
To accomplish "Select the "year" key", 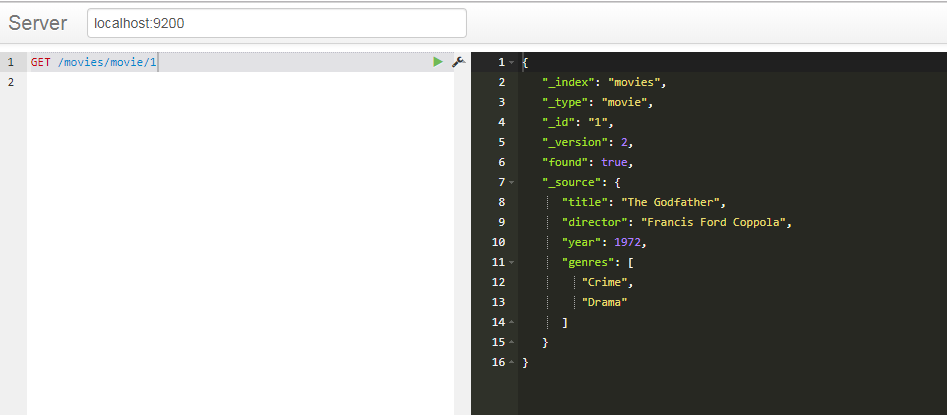I will tap(583, 242).
